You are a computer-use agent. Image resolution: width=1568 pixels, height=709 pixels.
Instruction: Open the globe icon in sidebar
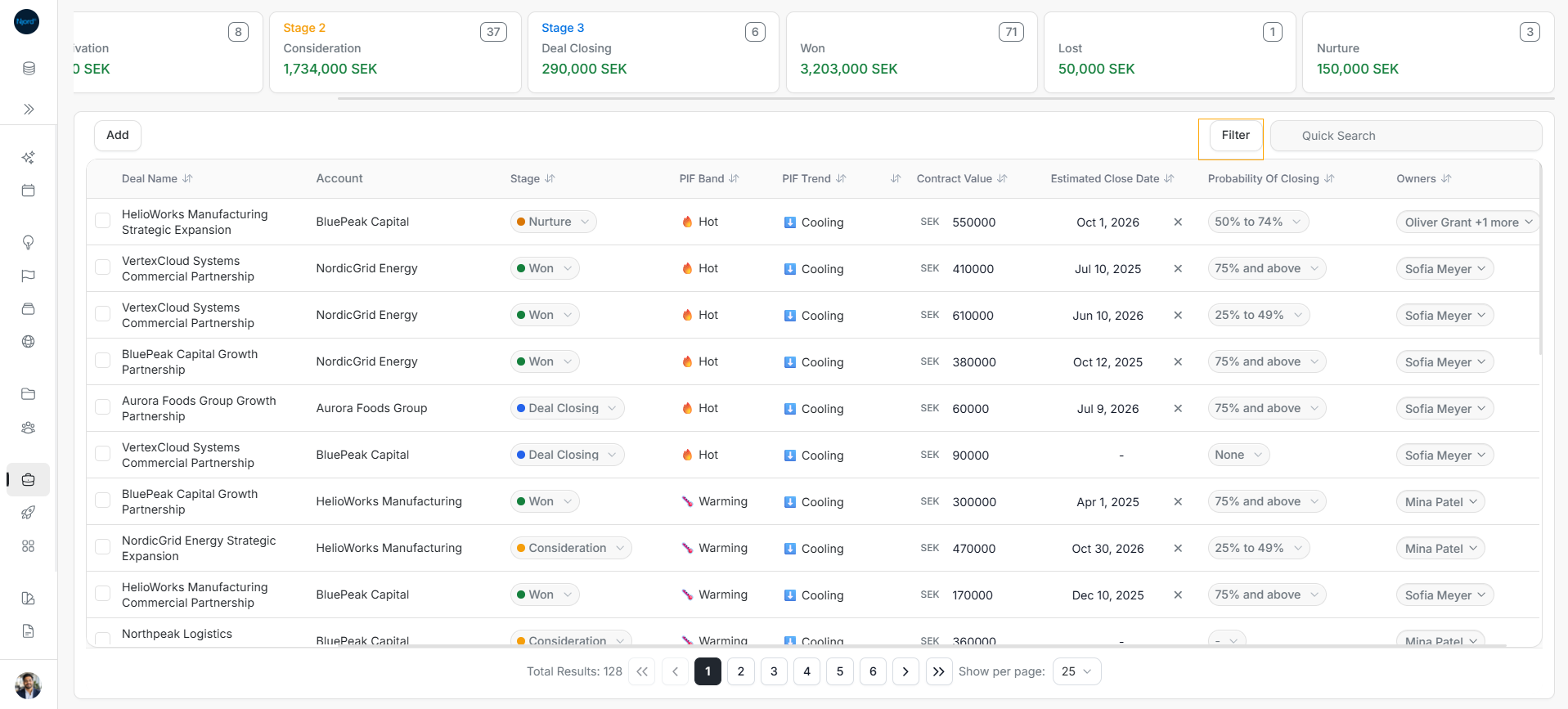click(29, 342)
